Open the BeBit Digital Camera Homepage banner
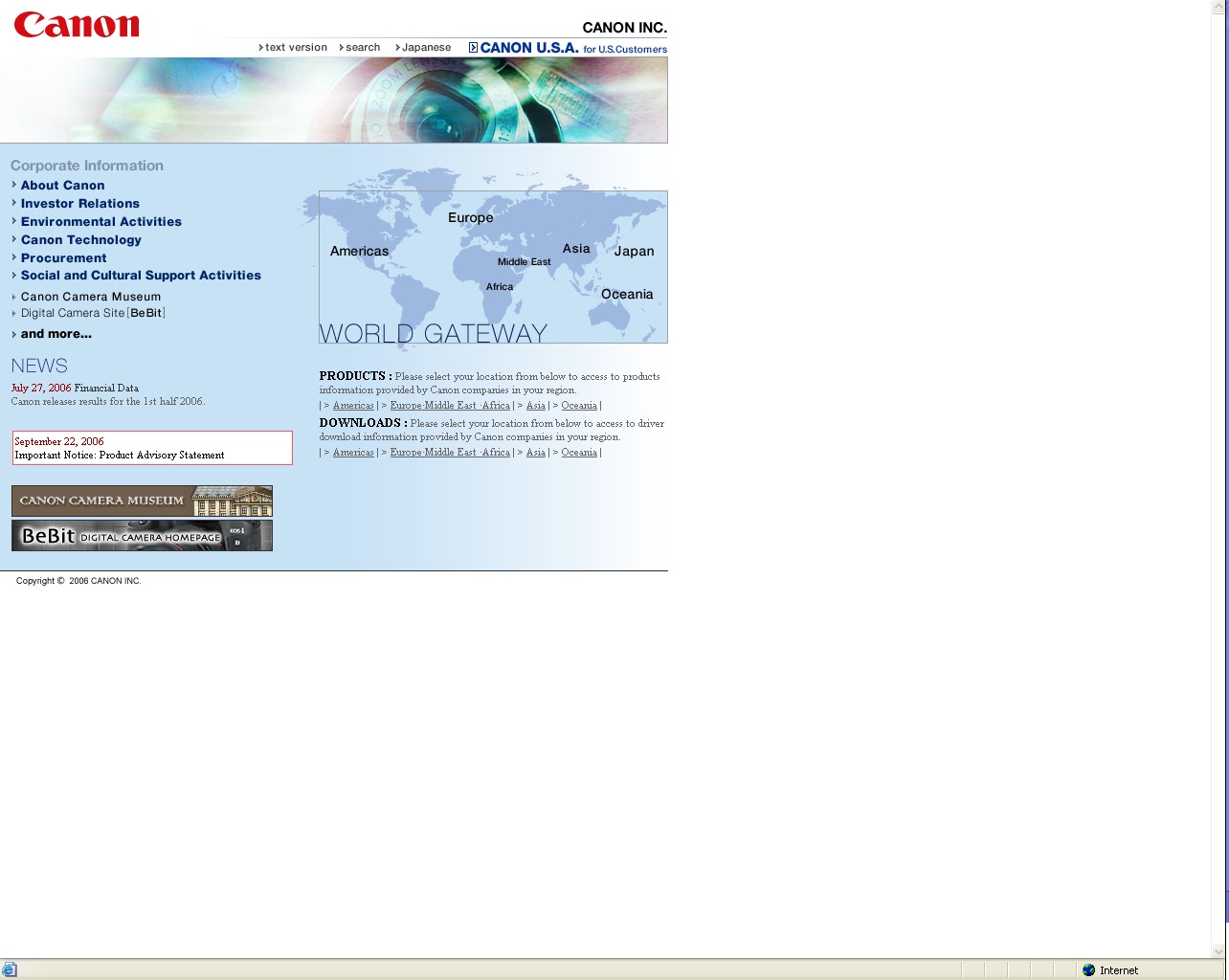This screenshot has width=1229, height=980. click(142, 536)
